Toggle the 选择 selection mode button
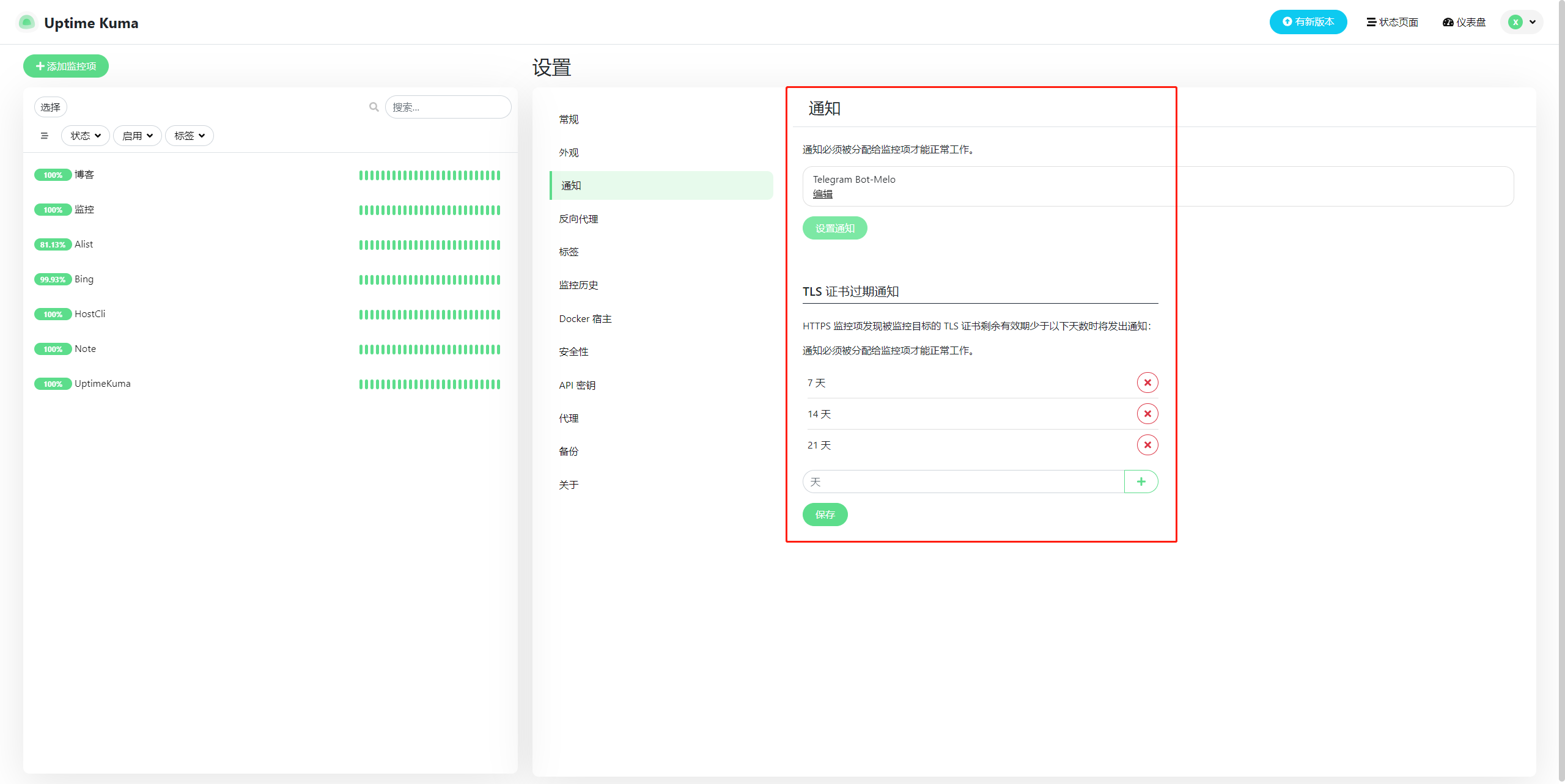 point(50,107)
